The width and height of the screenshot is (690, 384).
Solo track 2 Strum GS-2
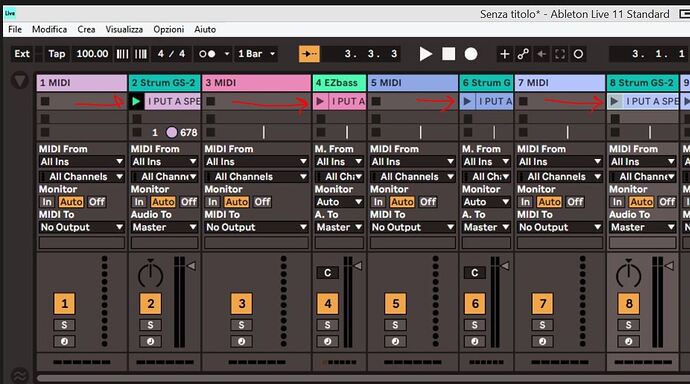tap(150, 325)
